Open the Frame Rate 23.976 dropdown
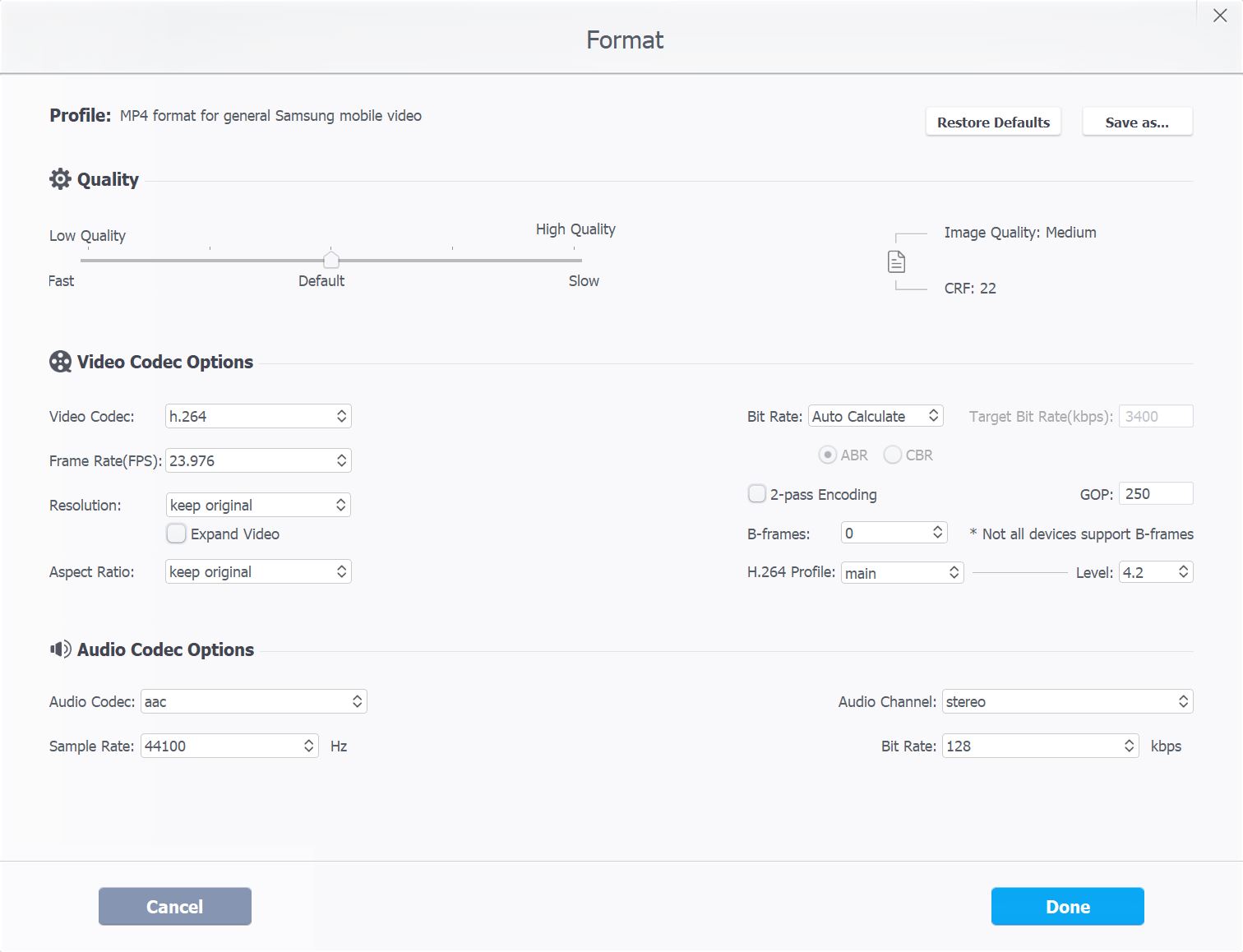The width and height of the screenshot is (1243, 952). (258, 460)
